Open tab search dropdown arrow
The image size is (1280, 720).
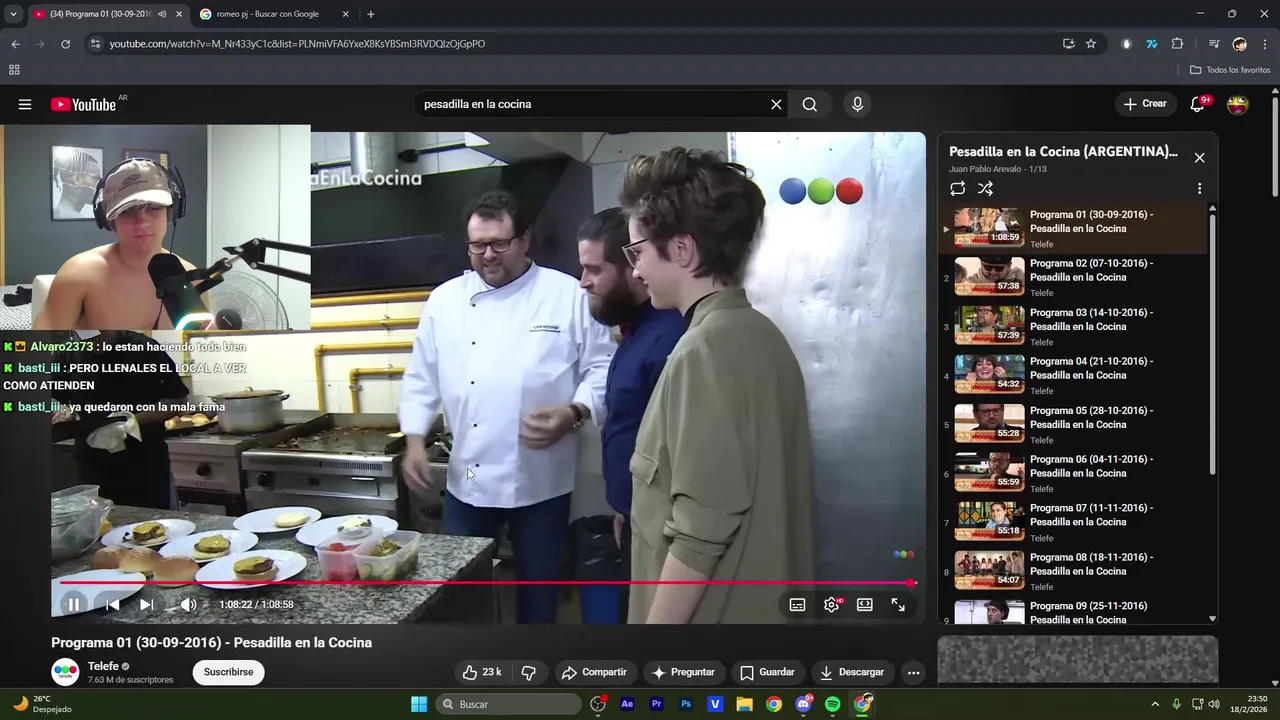click(x=13, y=14)
